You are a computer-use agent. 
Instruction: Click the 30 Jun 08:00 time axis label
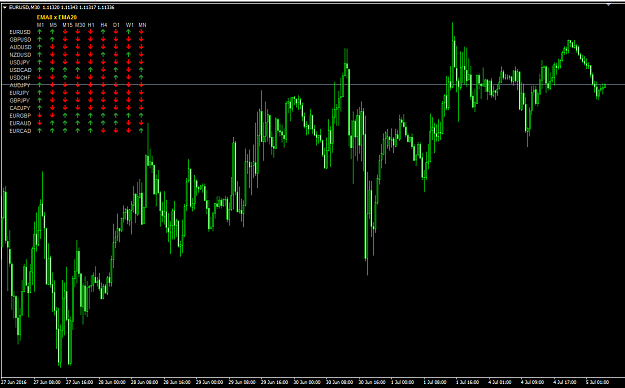click(340, 382)
